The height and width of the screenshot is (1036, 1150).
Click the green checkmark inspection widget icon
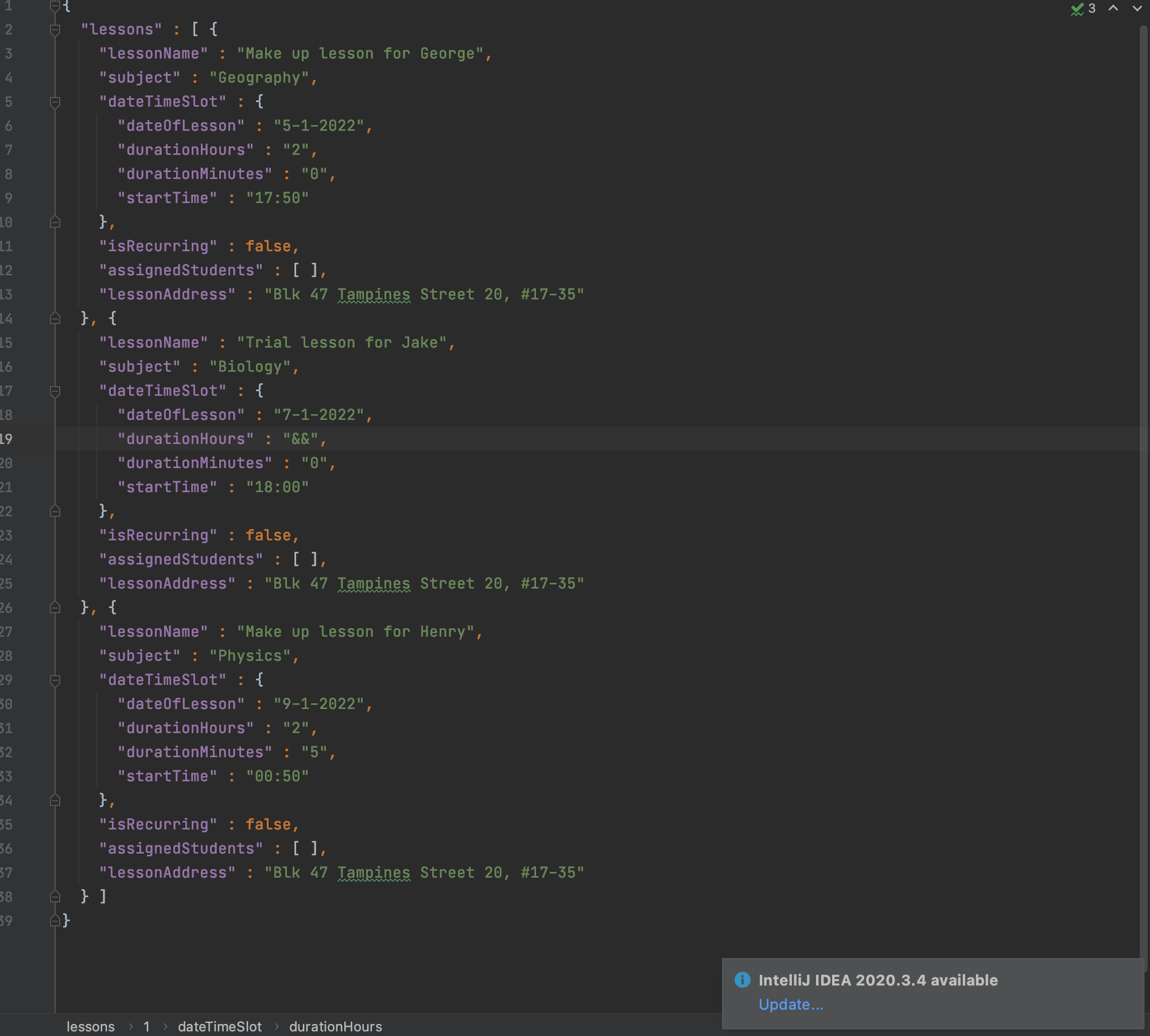[1077, 9]
